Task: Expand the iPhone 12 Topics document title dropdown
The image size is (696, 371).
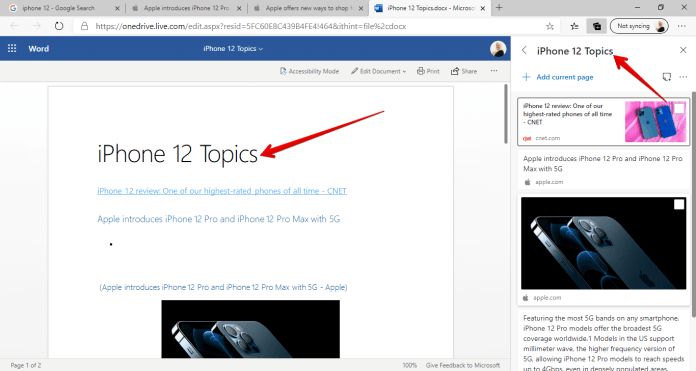Action: click(233, 49)
